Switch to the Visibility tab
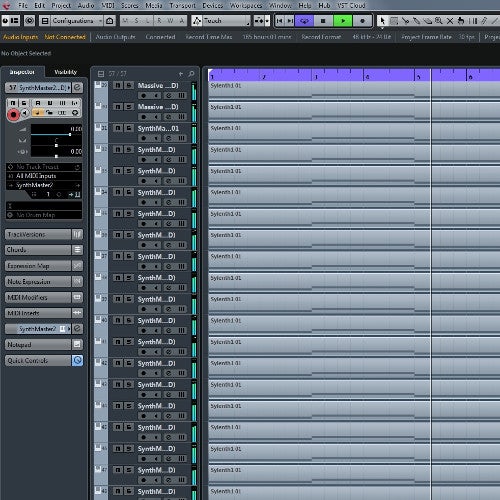Image resolution: width=500 pixels, height=500 pixels. tap(65, 72)
